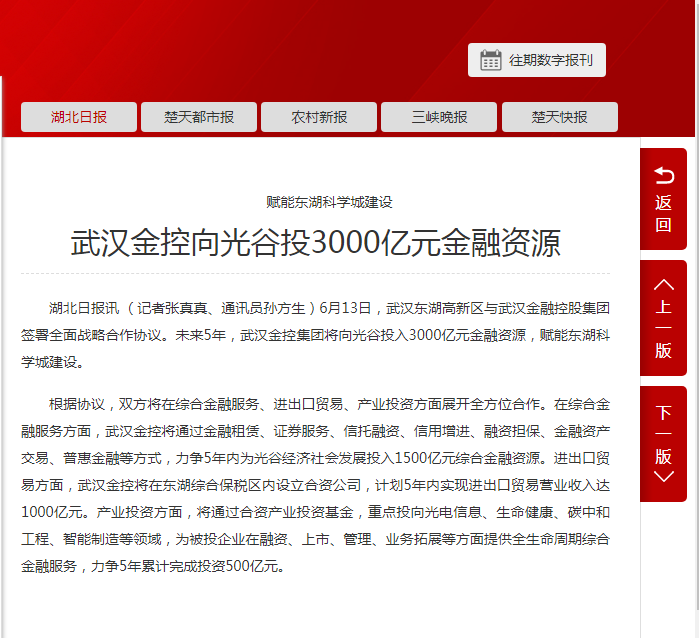The height and width of the screenshot is (638, 699).
Task: Click the calendar icon for past issues
Action: [x=490, y=60]
